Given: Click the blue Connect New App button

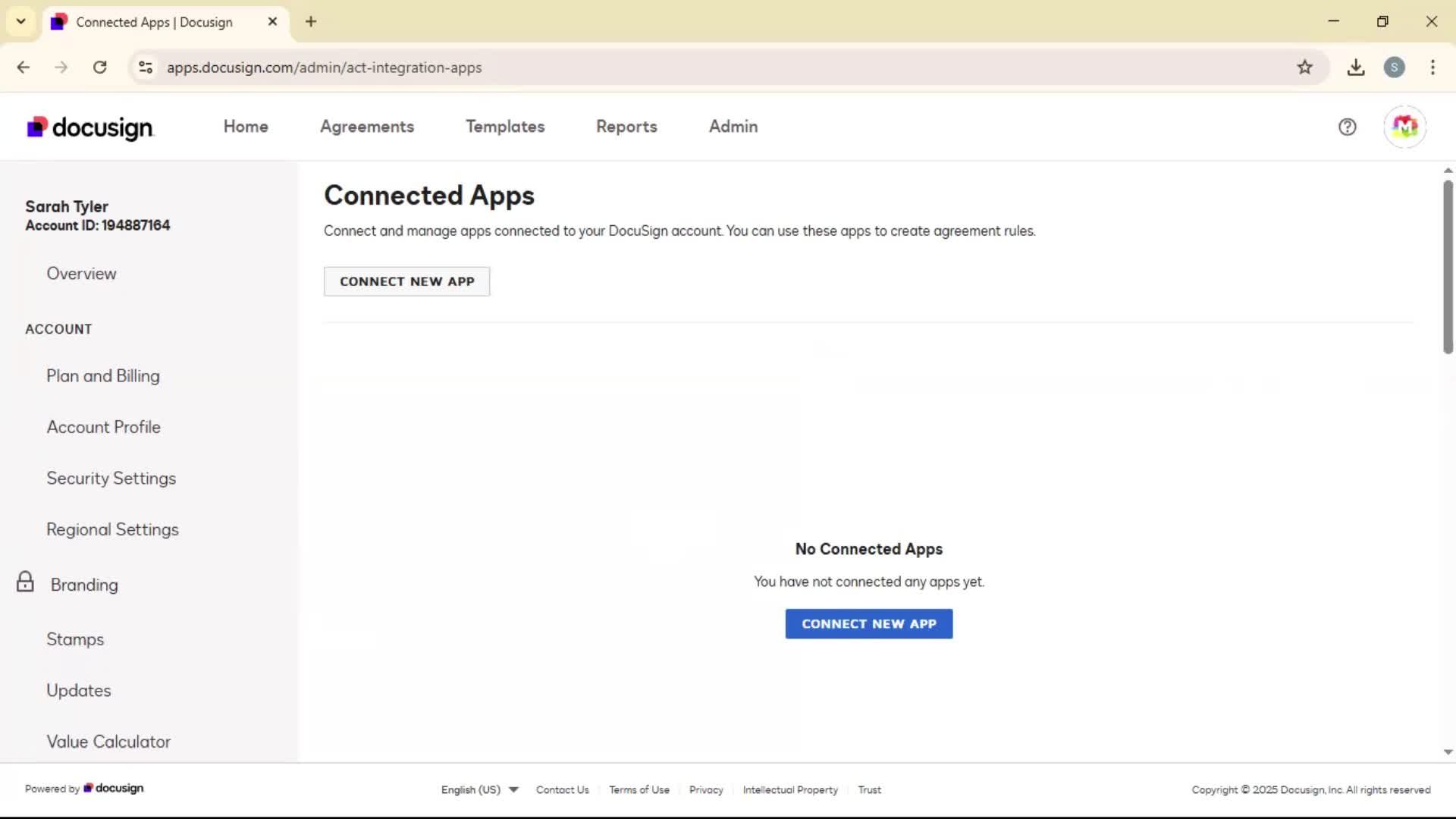Looking at the screenshot, I should (x=868, y=624).
